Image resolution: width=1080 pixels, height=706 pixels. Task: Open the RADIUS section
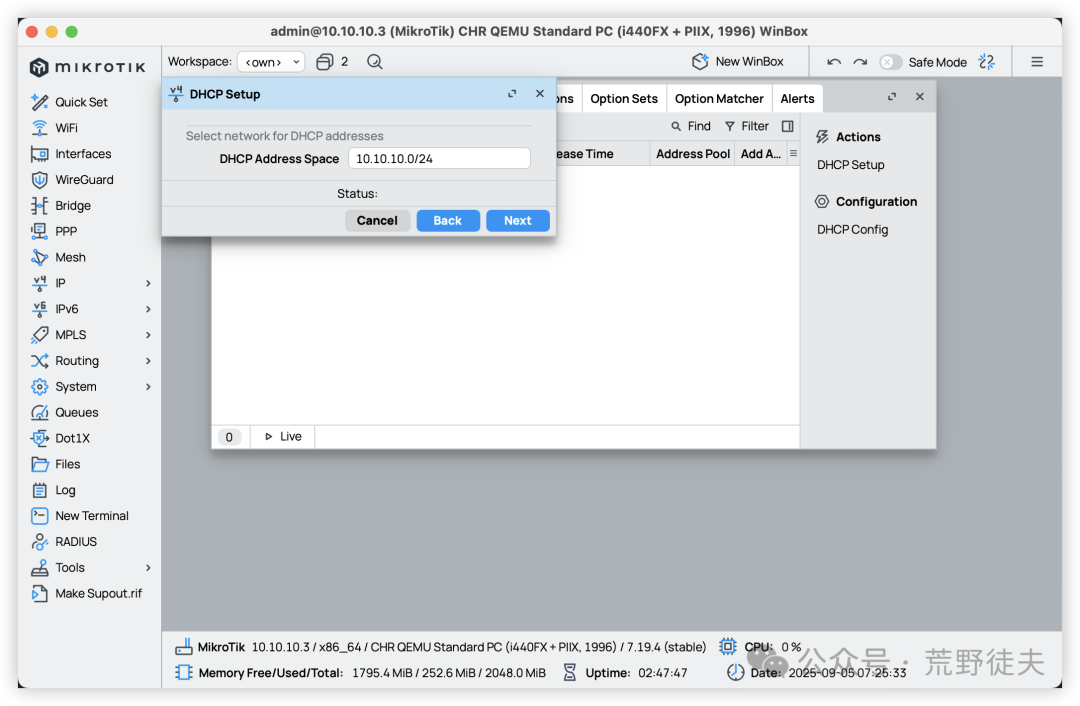(76, 541)
